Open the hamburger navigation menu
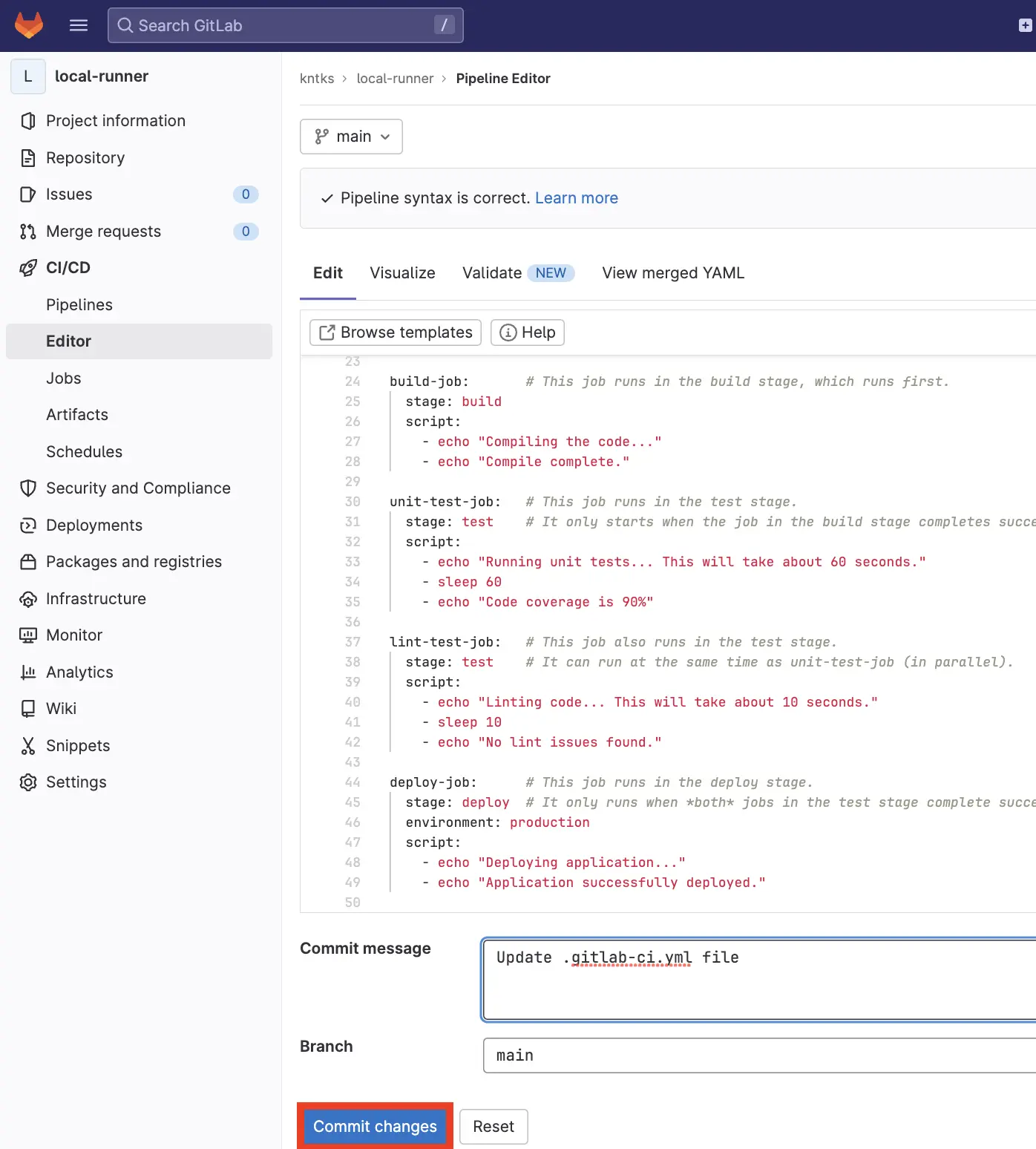The width and height of the screenshot is (1036, 1149). [78, 24]
